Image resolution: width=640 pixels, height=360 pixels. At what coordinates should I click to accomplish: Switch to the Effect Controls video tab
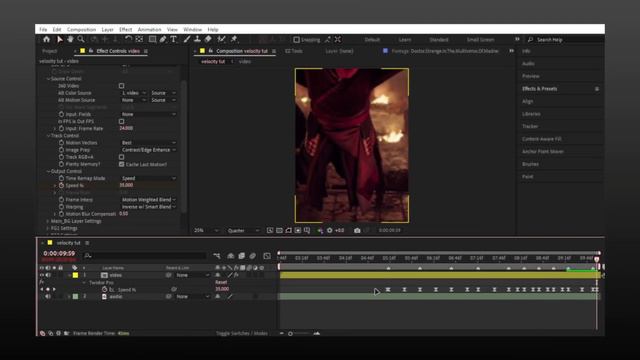[x=118, y=51]
